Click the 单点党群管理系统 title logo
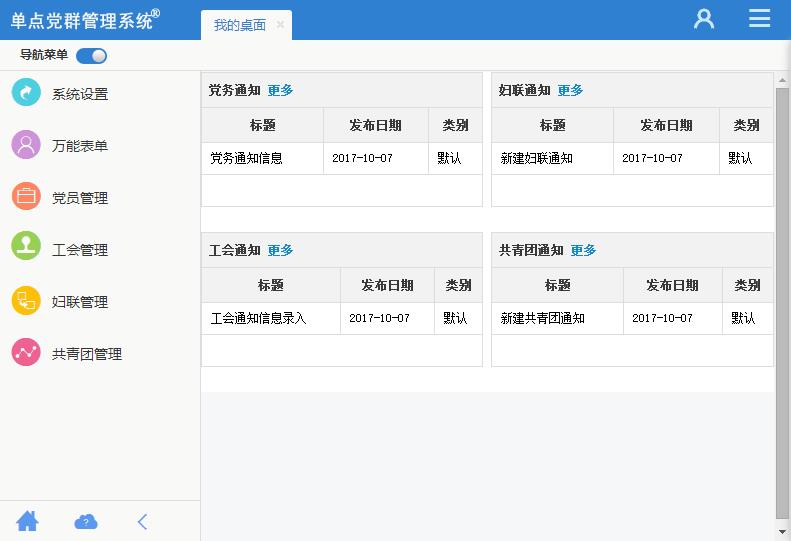The image size is (791, 541). [x=85, y=20]
